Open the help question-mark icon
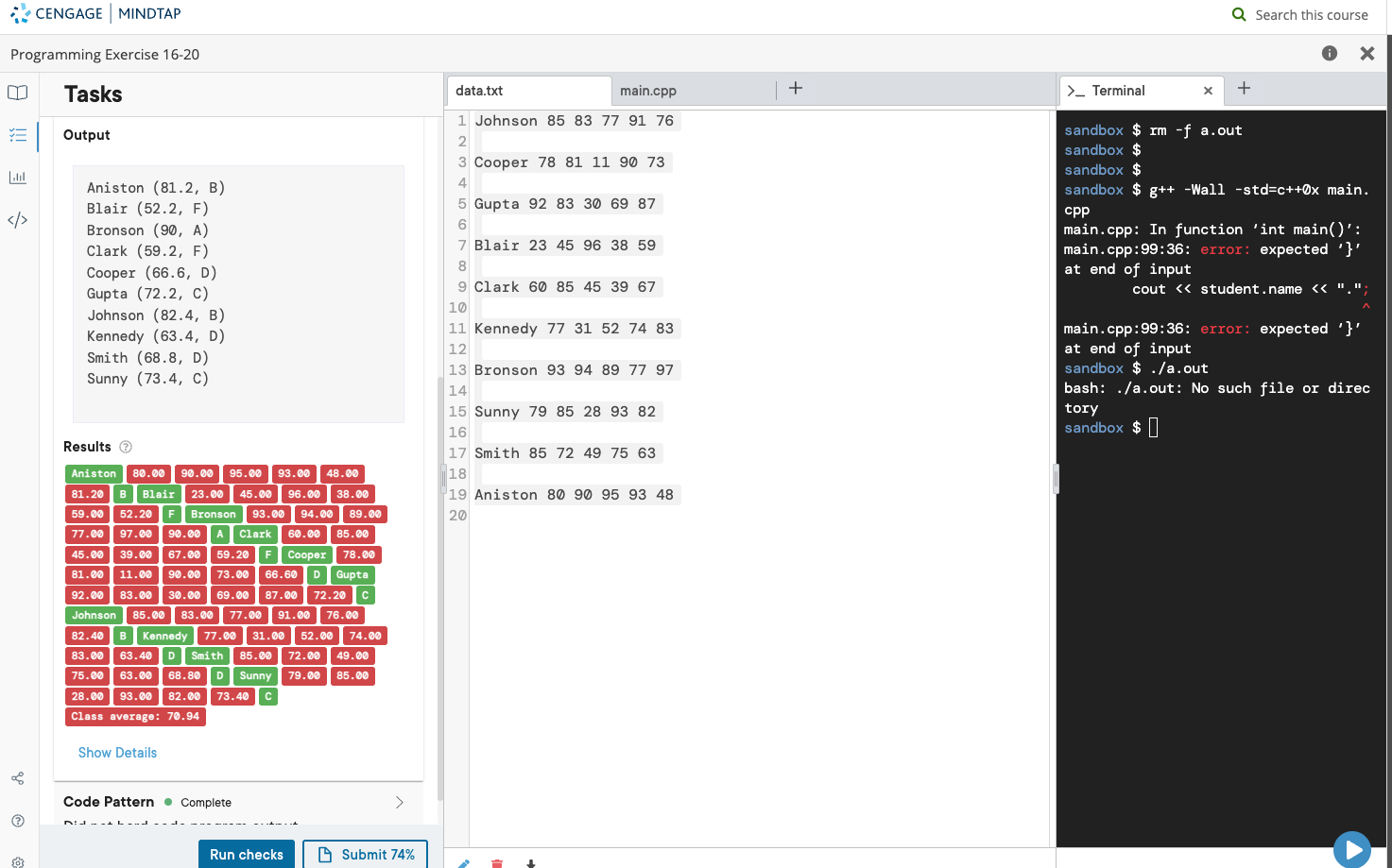Image resolution: width=1392 pixels, height=868 pixels. pyautogui.click(x=17, y=819)
